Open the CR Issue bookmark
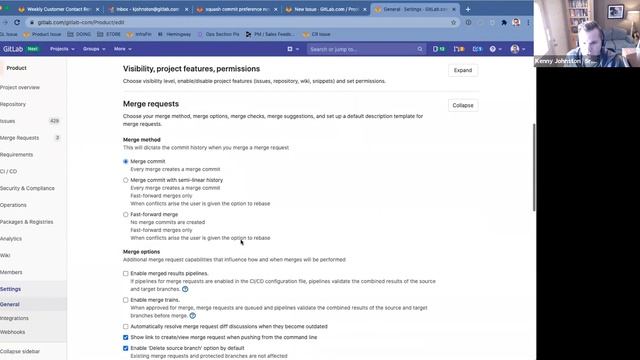The width and height of the screenshot is (640, 360). pyautogui.click(x=317, y=34)
